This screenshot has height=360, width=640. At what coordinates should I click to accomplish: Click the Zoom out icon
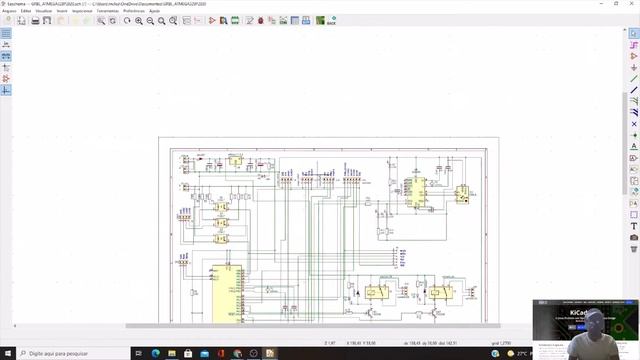pyautogui.click(x=150, y=20)
